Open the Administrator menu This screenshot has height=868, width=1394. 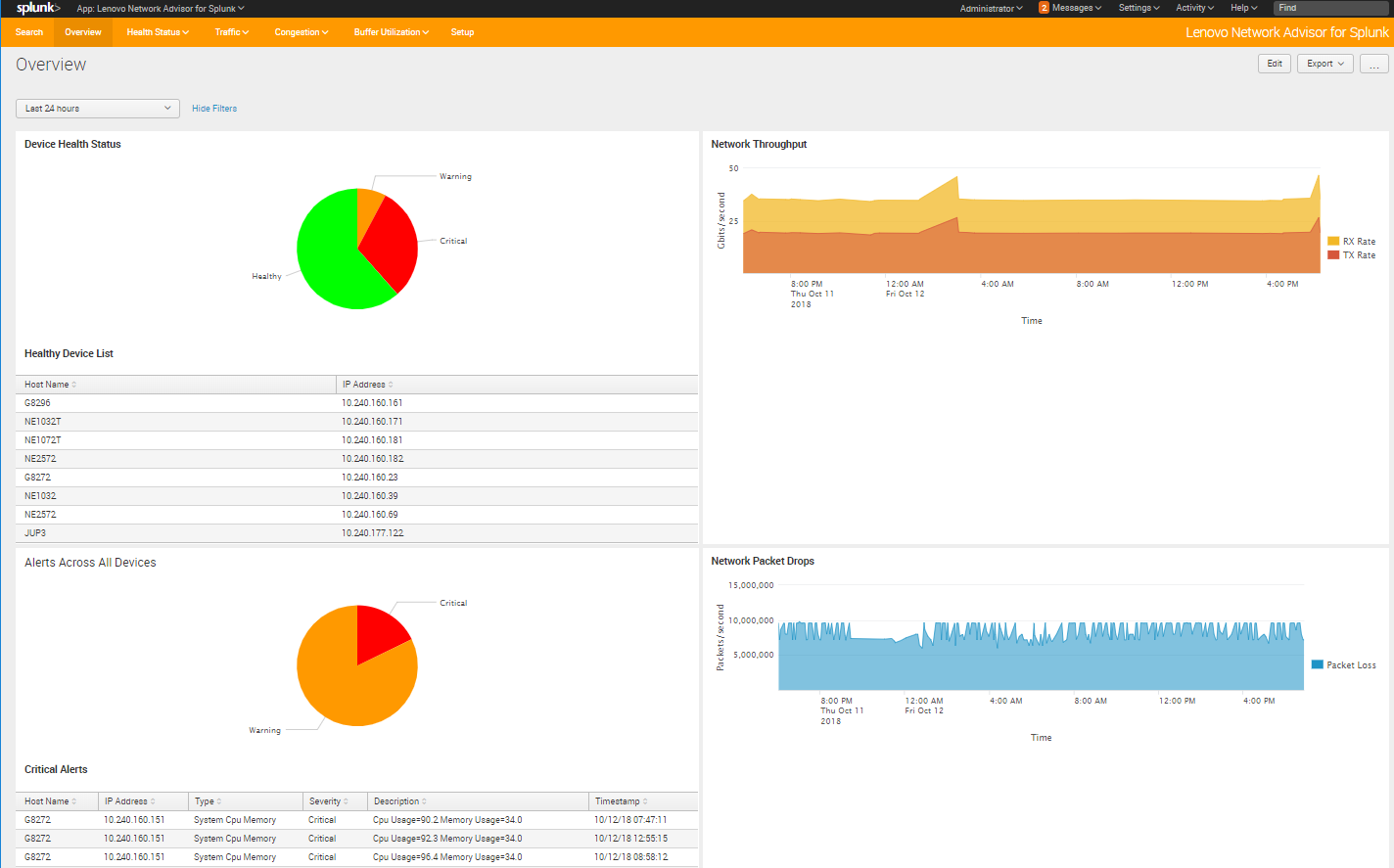pos(991,8)
